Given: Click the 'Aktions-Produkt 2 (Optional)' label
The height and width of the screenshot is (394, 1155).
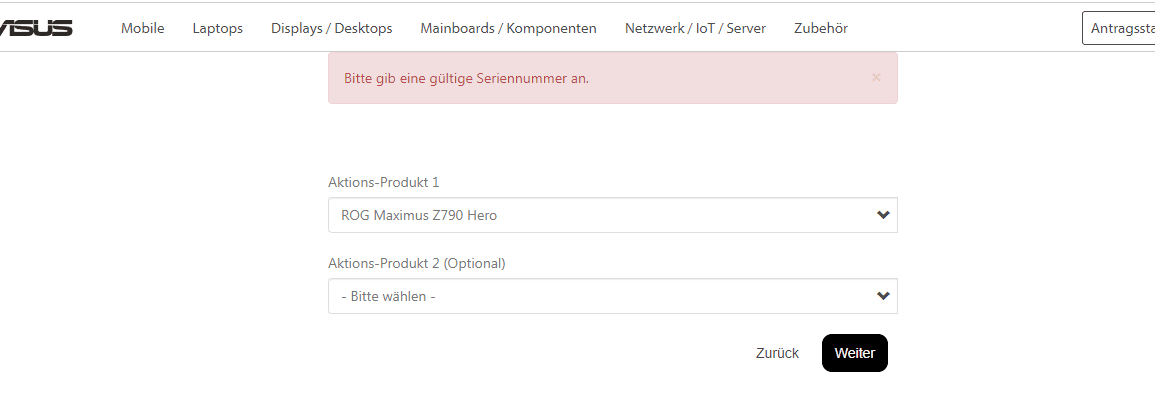Looking at the screenshot, I should pos(417,263).
